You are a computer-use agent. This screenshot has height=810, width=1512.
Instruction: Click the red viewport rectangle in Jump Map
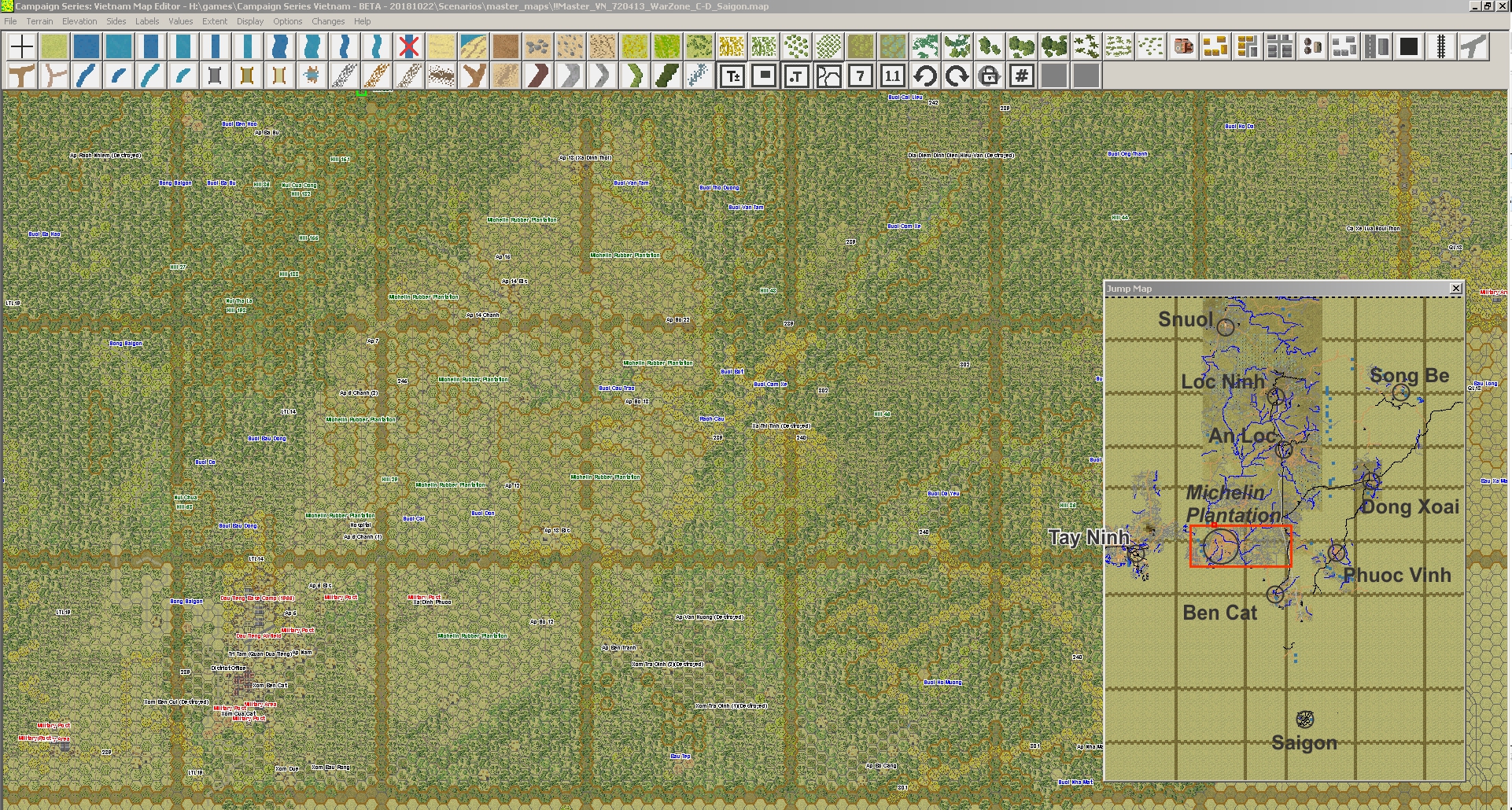pyautogui.click(x=1241, y=546)
